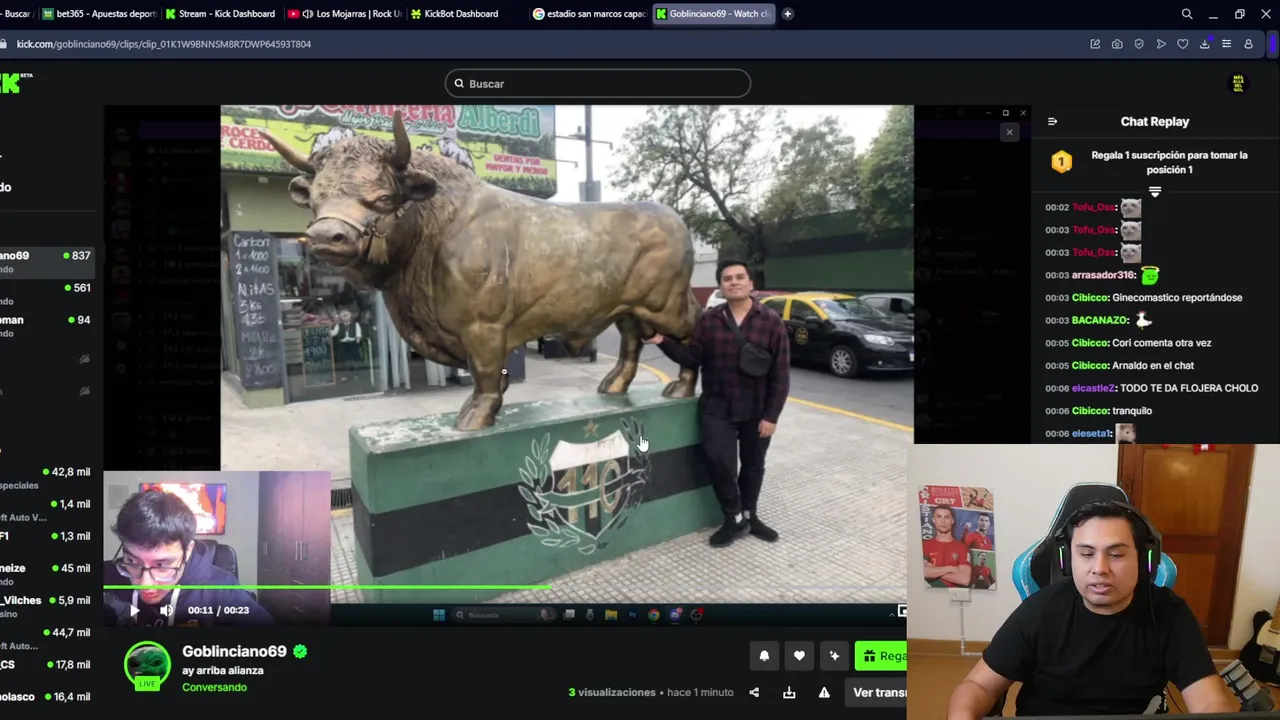Click username elcastieZ in chat
Viewport: 1280px width, 720px height.
click(x=1094, y=388)
